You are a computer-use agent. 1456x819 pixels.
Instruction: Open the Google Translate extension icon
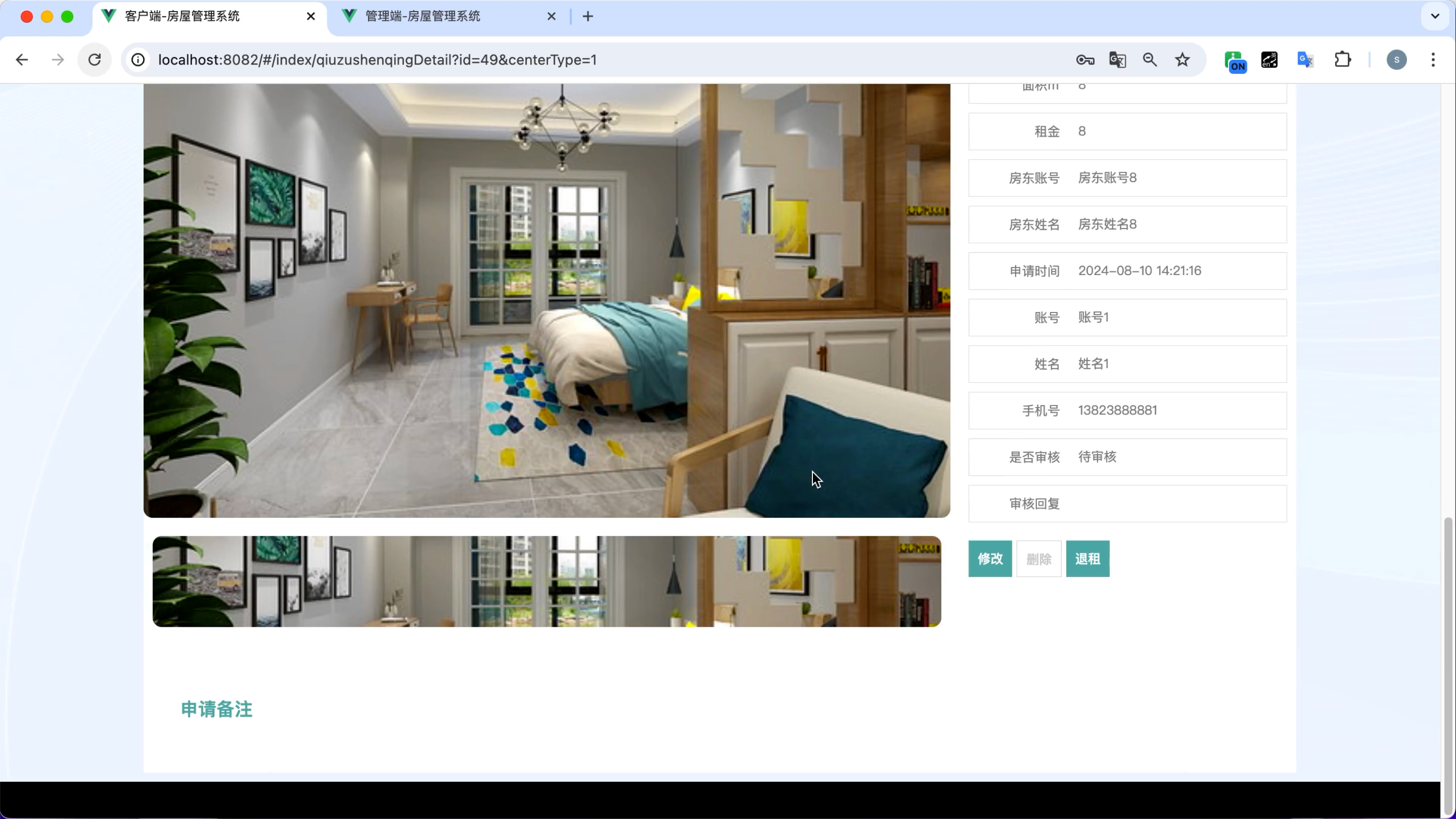pyautogui.click(x=1305, y=60)
